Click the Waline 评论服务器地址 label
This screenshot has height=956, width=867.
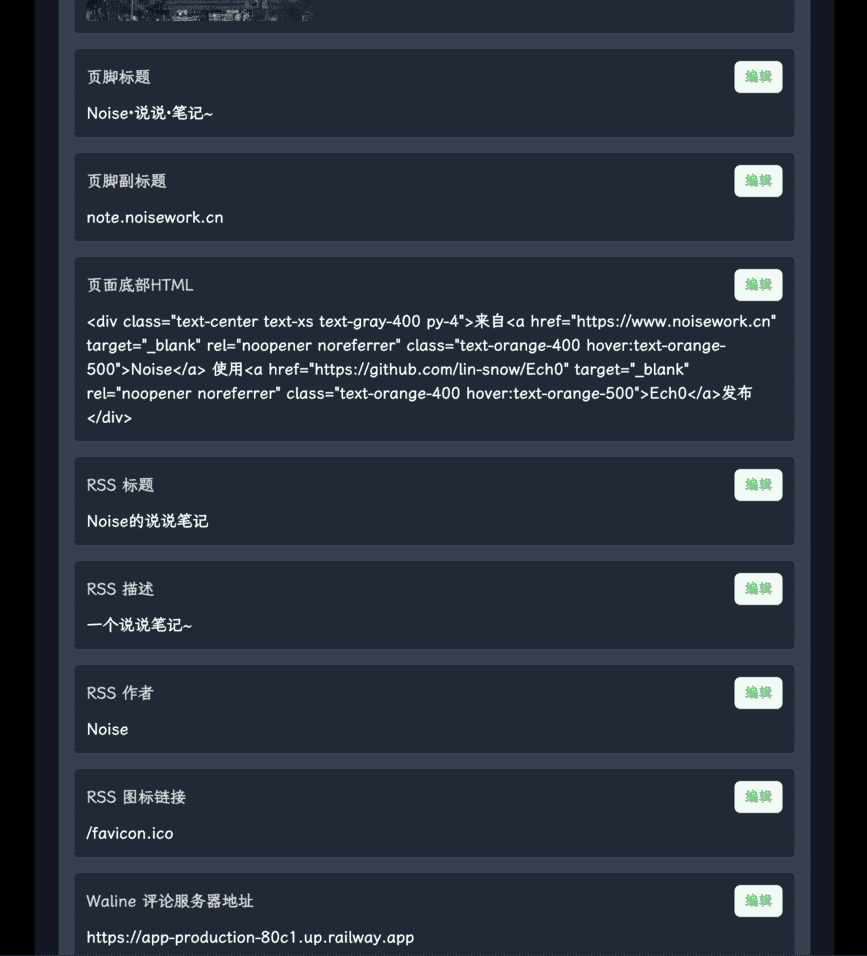click(170, 901)
